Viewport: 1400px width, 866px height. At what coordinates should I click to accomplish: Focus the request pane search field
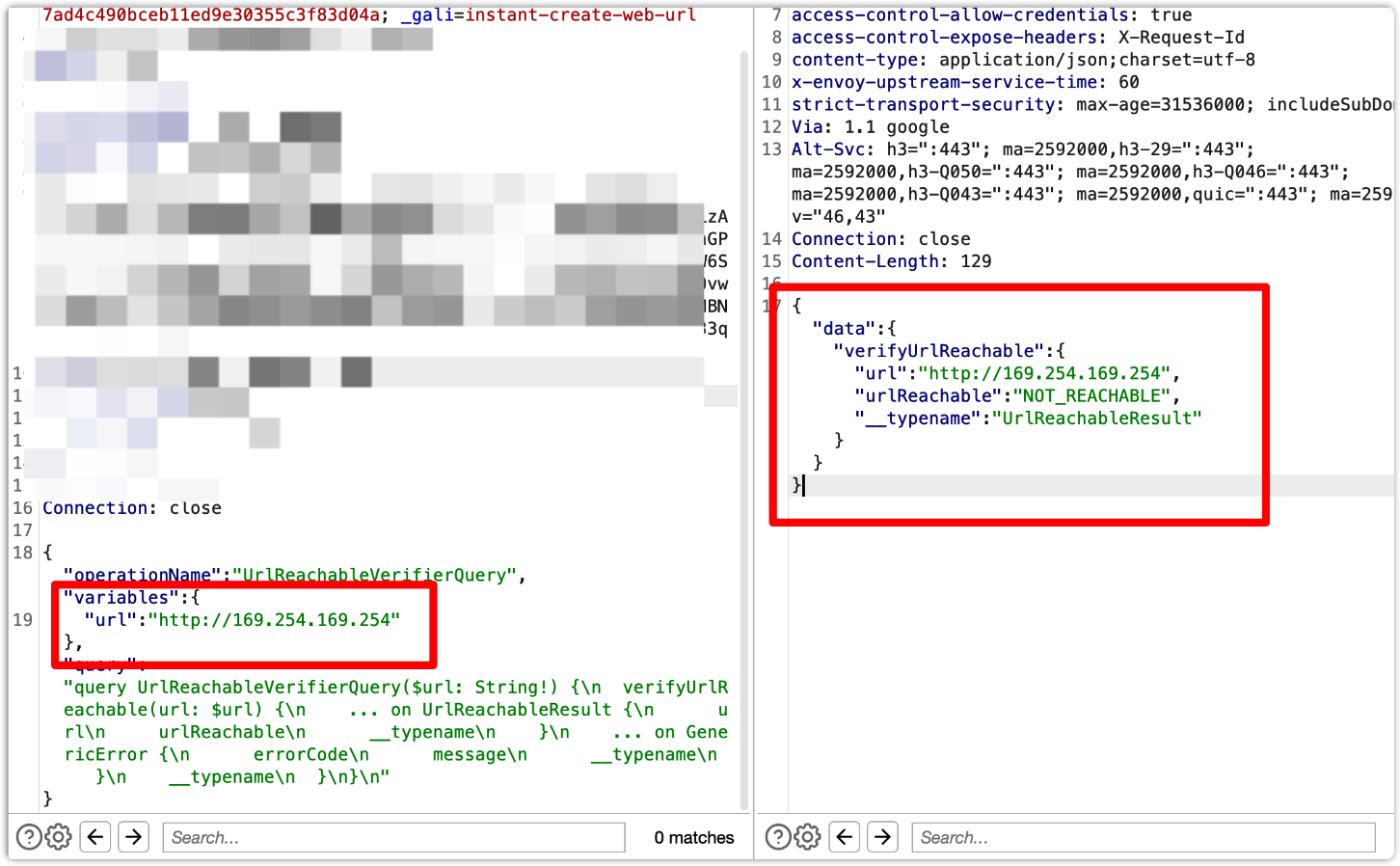pyautogui.click(x=394, y=837)
